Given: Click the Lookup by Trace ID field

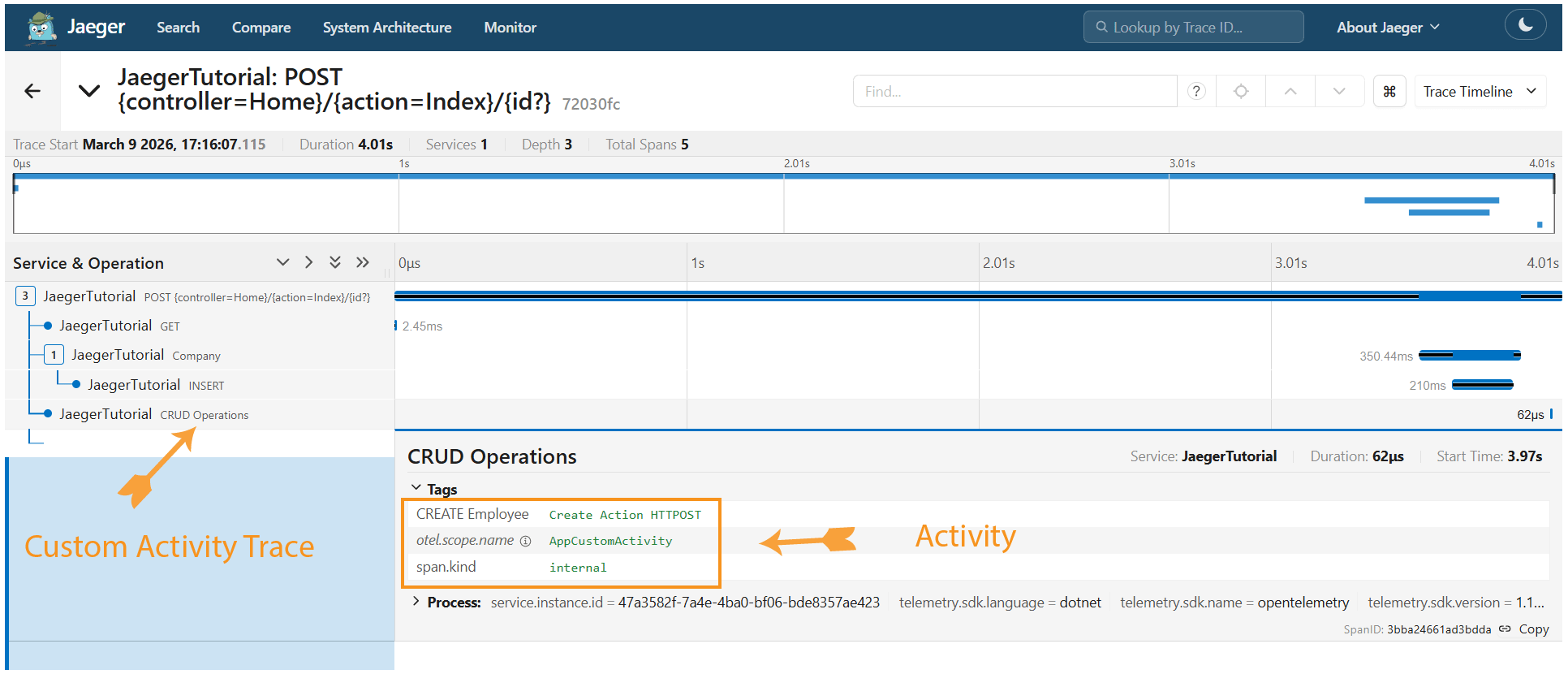Looking at the screenshot, I should 1193,27.
